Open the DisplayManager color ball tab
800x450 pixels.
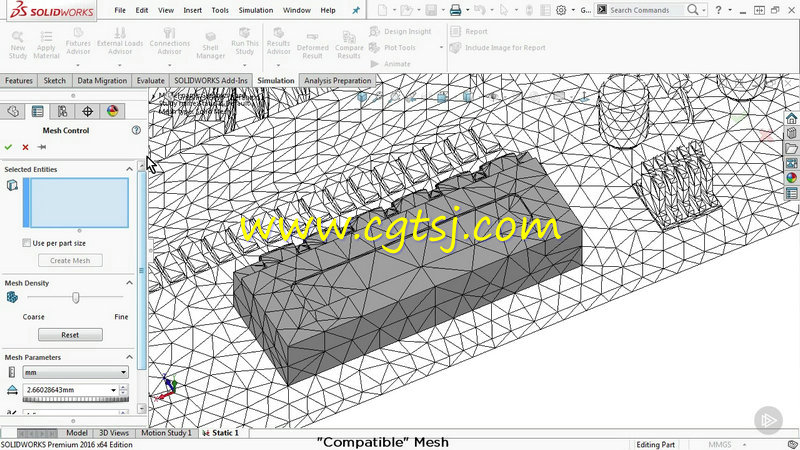coord(112,111)
